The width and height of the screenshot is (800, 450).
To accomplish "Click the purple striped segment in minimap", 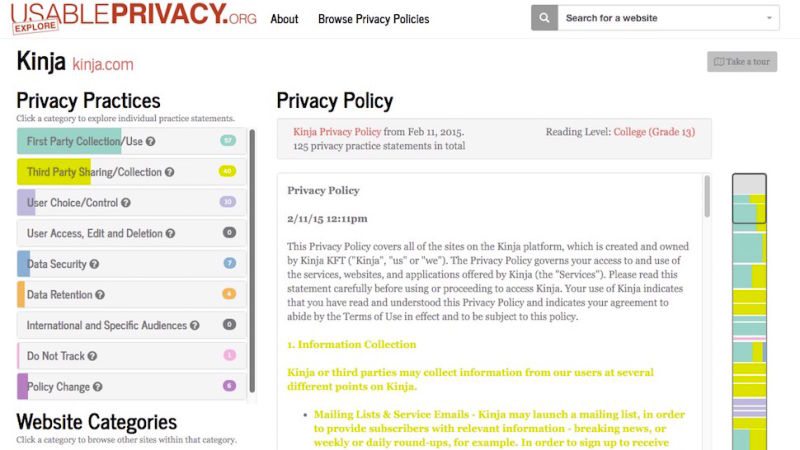I will point(749,408).
